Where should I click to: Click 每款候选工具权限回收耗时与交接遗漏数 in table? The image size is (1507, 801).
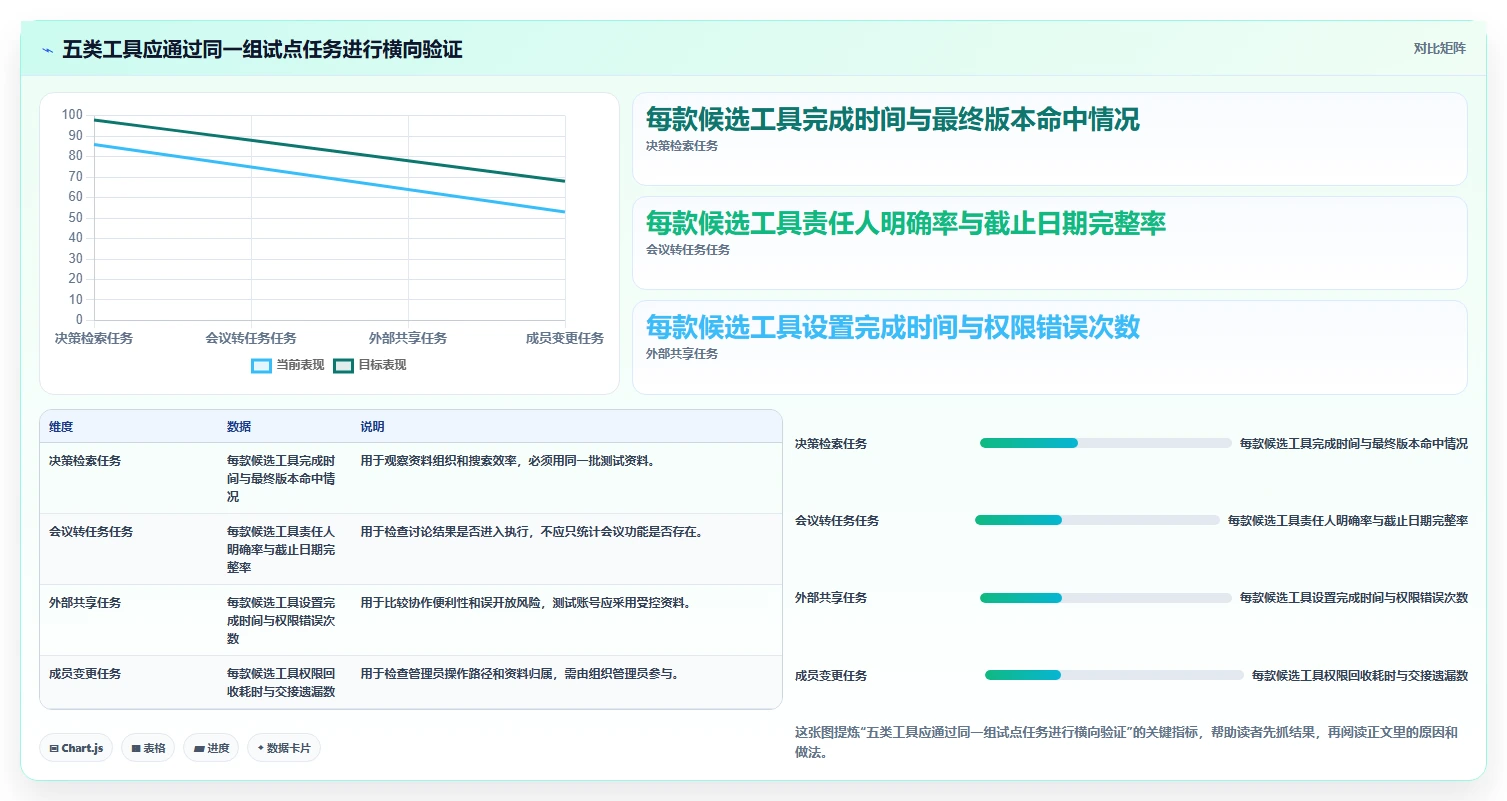pos(281,683)
